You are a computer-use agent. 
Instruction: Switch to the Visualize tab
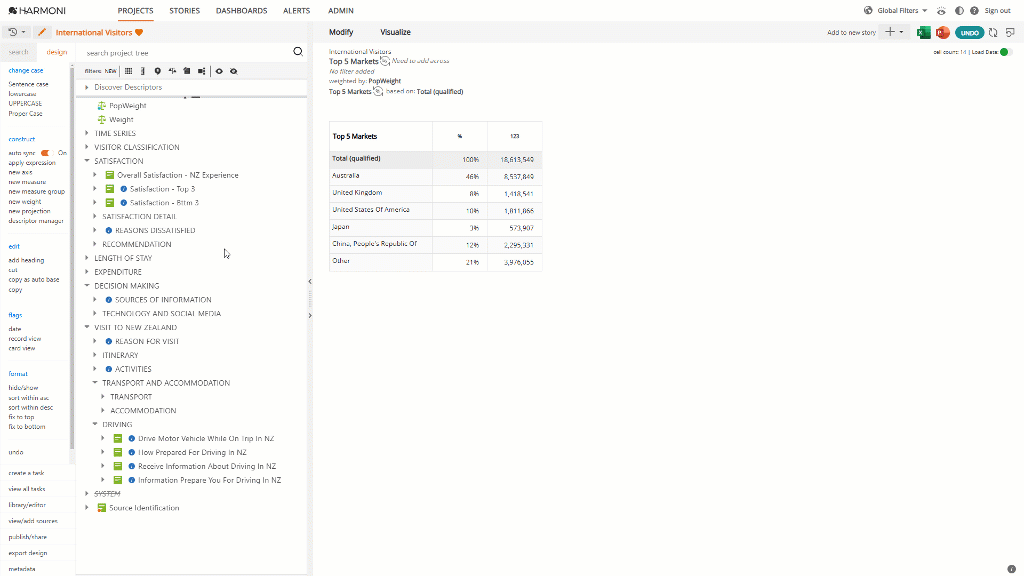click(396, 32)
